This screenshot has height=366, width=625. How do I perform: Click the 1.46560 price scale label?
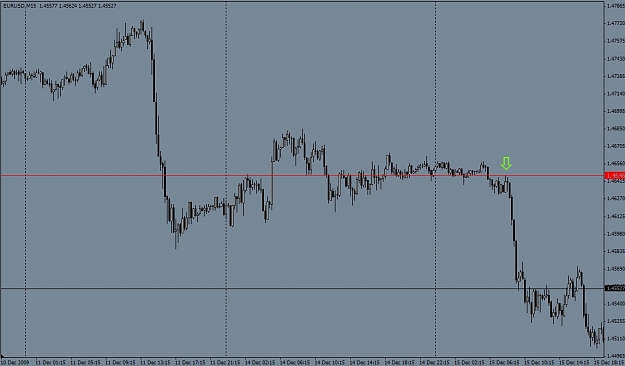tap(616, 163)
